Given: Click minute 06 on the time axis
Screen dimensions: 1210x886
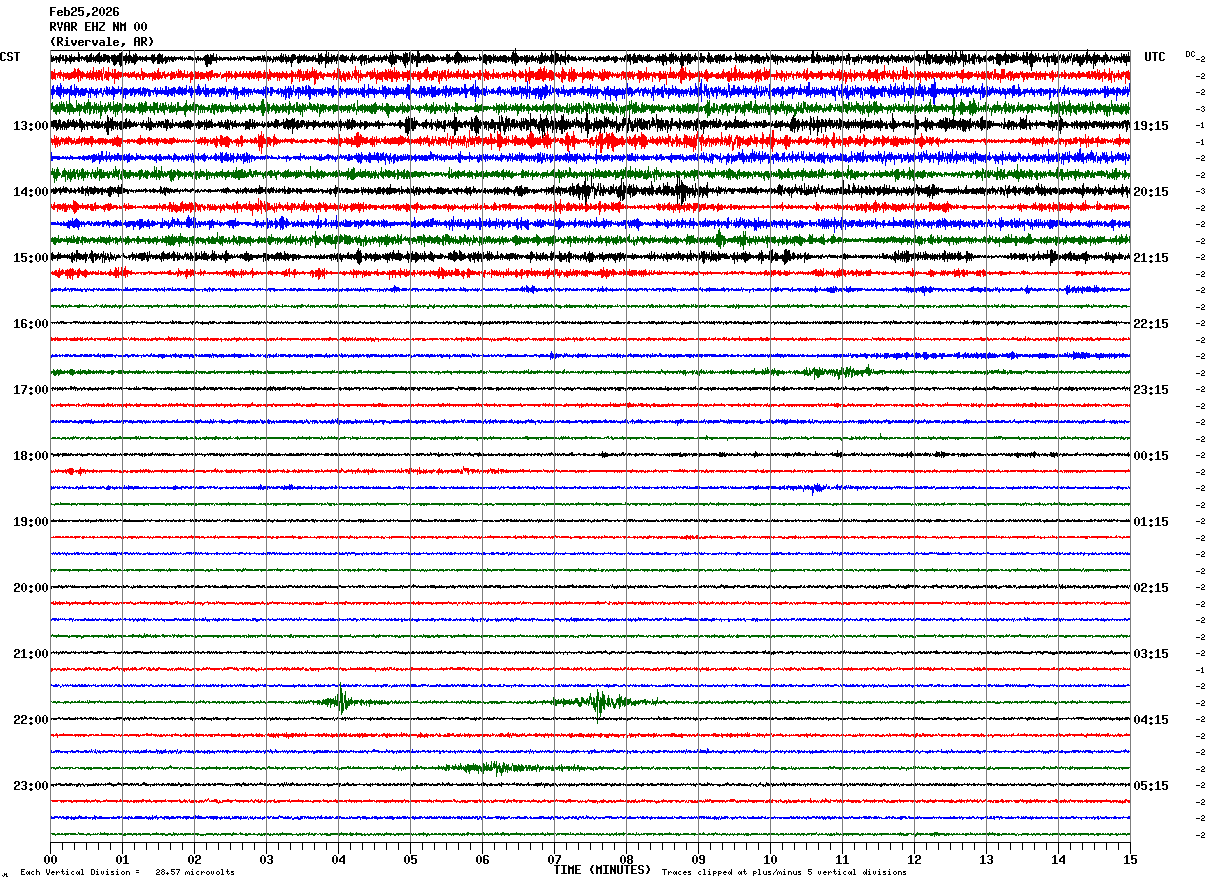Looking at the screenshot, I should [x=482, y=859].
